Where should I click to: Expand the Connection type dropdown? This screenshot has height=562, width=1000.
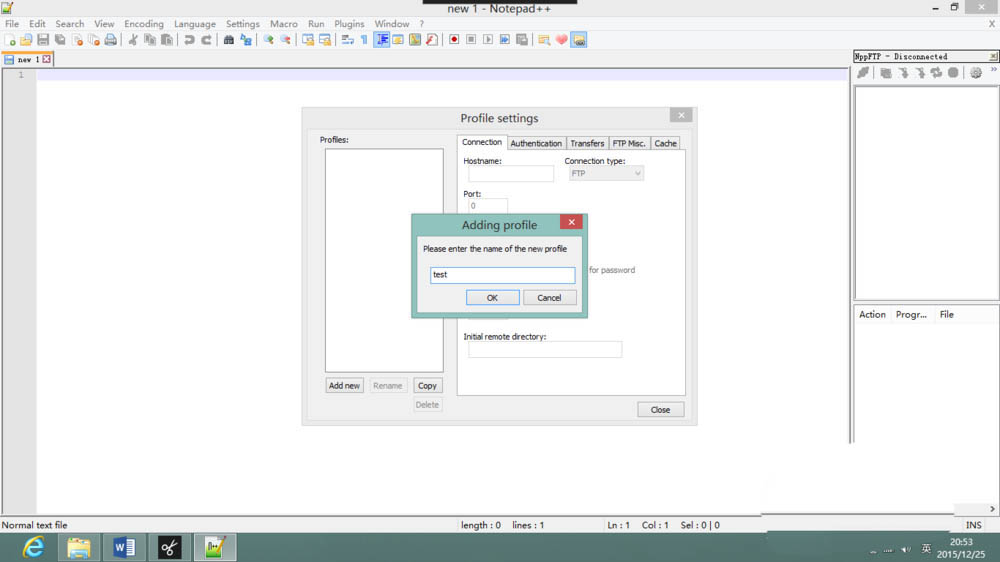(606, 173)
